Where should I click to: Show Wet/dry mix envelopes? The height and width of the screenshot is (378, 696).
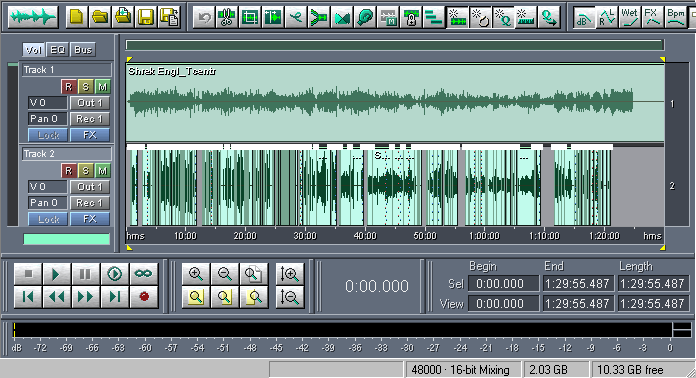pos(630,17)
